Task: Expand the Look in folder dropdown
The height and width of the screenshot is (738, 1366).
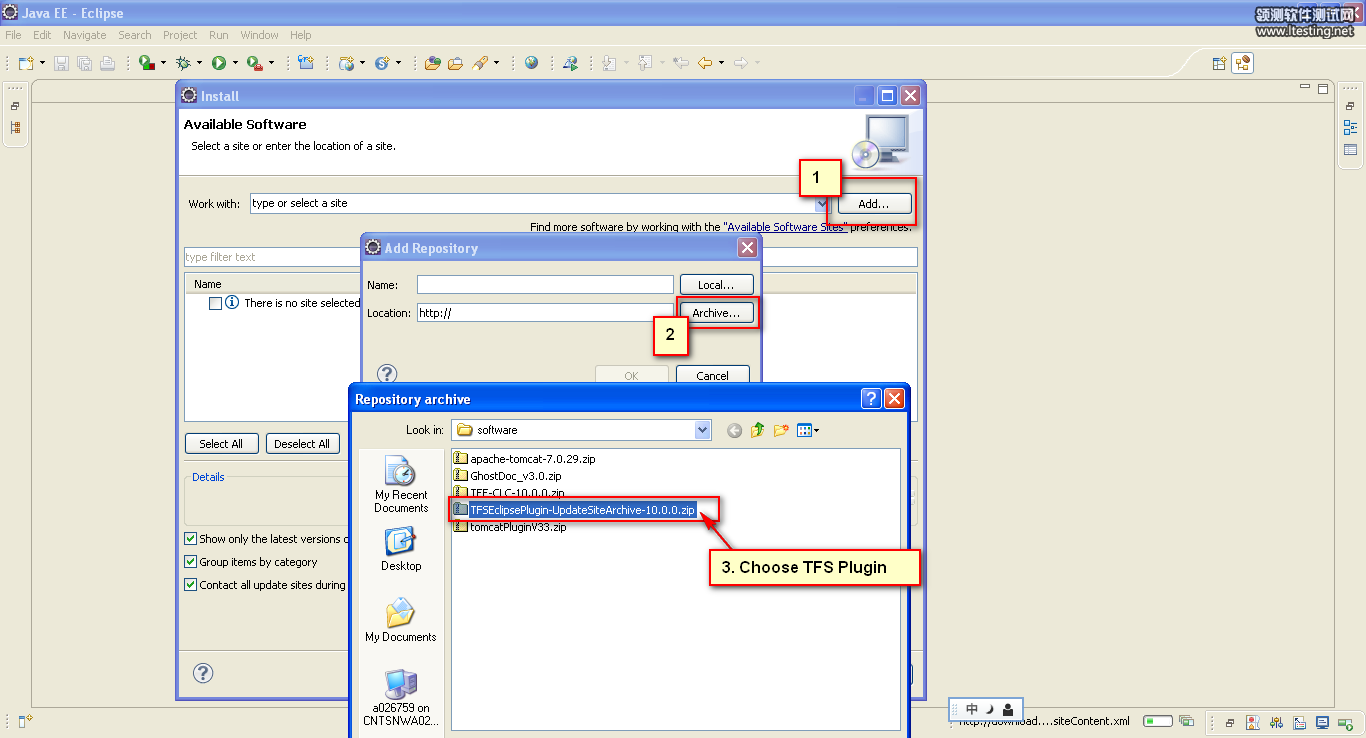Action: pyautogui.click(x=702, y=430)
